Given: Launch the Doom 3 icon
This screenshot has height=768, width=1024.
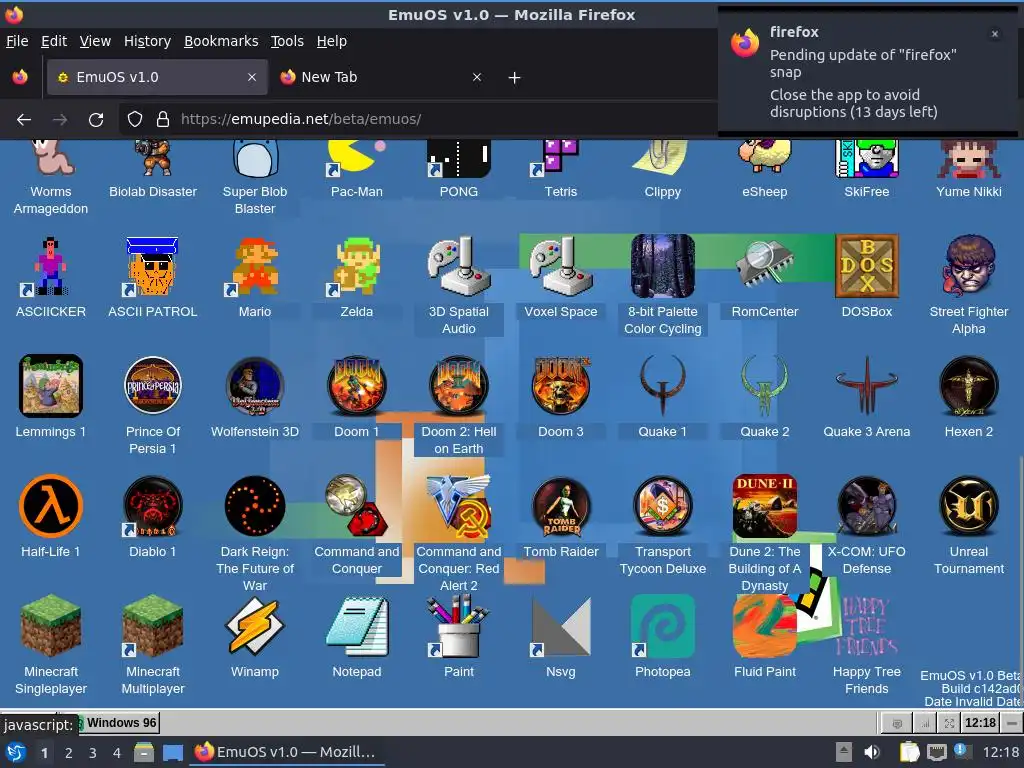Looking at the screenshot, I should (560, 386).
